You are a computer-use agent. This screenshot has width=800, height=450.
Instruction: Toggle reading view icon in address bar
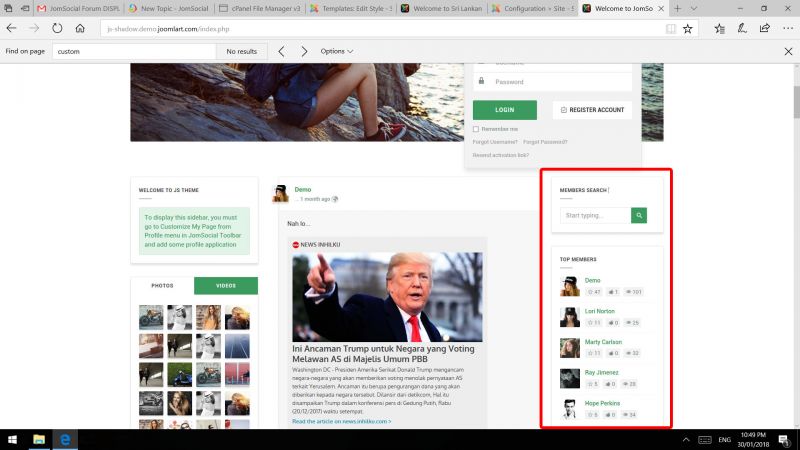[x=671, y=29]
